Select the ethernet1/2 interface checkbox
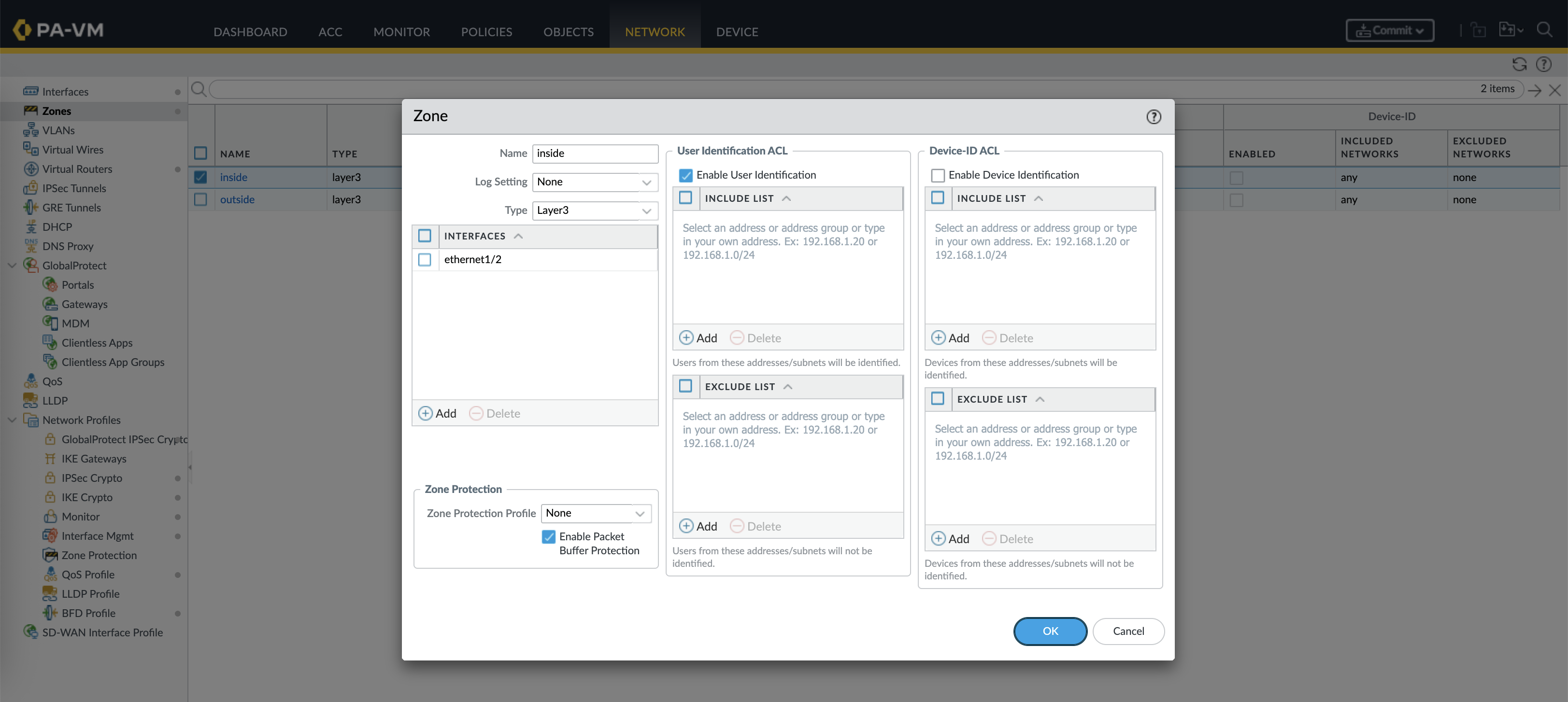 click(x=425, y=260)
